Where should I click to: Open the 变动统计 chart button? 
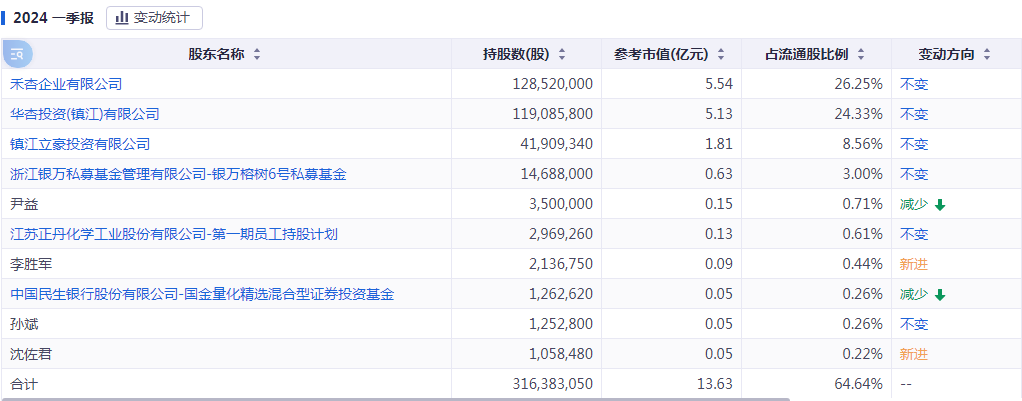coord(154,18)
